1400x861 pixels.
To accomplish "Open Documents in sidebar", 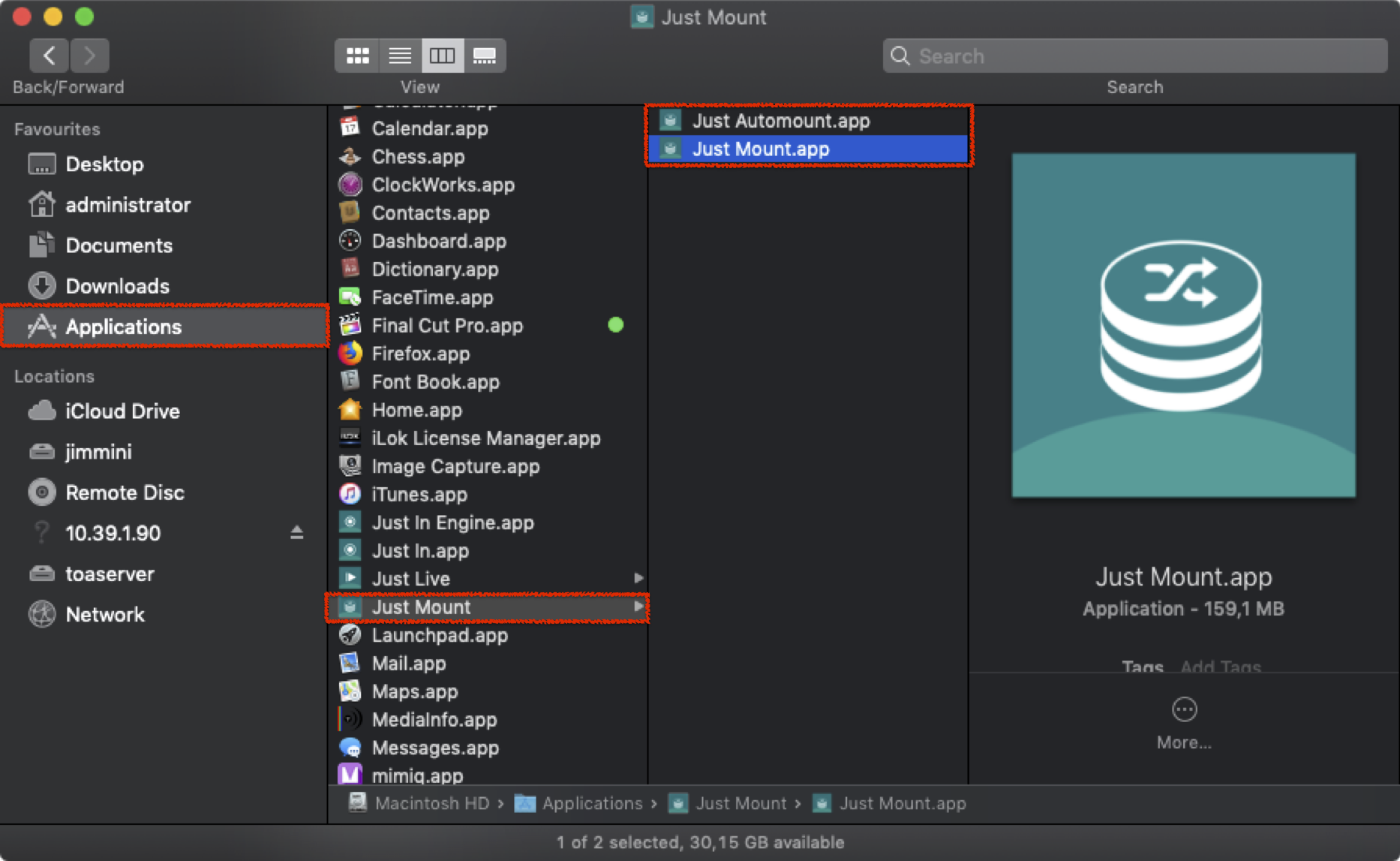I will coord(164,245).
